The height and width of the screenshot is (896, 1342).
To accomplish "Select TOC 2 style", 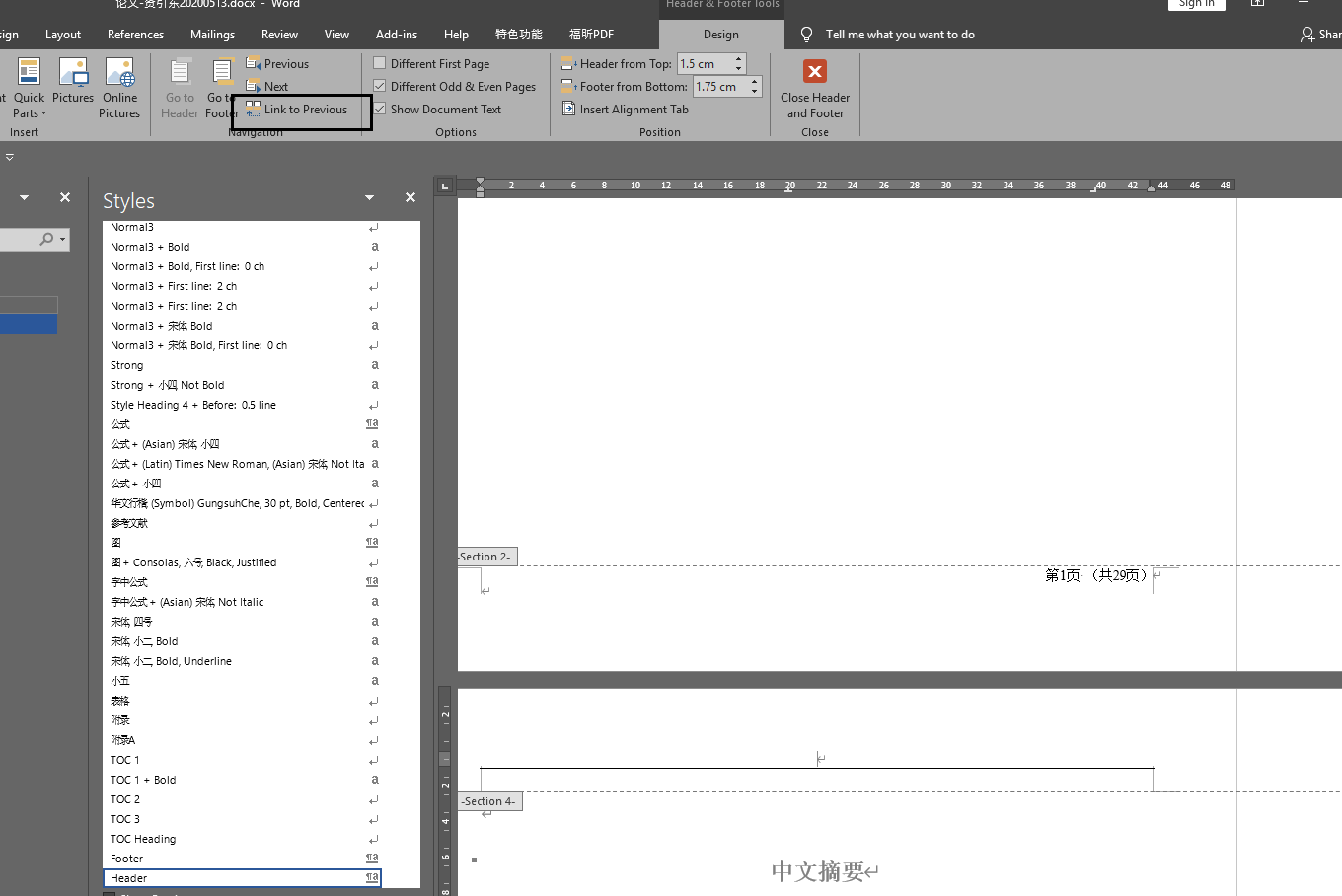I will coord(242,799).
